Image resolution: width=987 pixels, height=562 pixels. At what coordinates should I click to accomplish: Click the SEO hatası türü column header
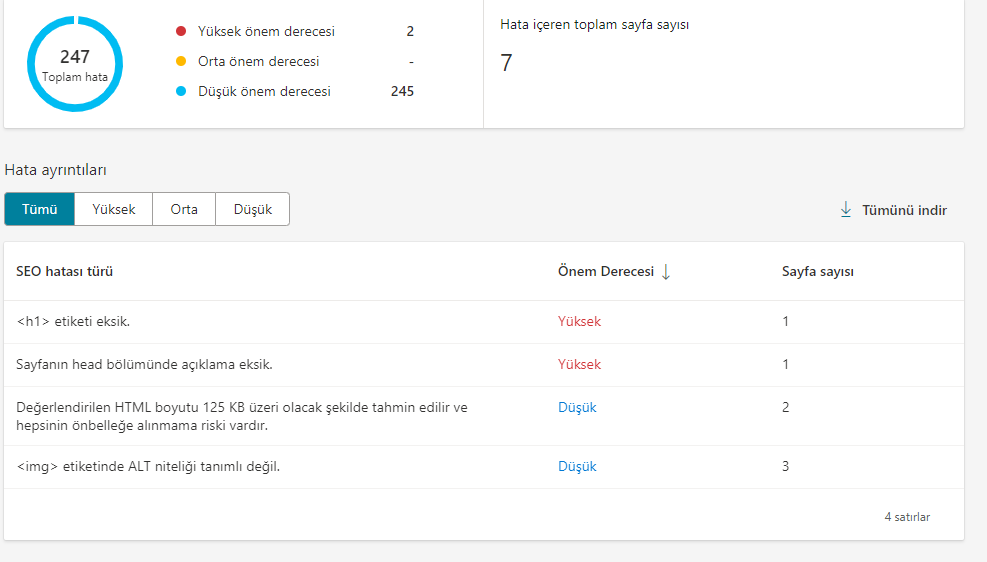point(64,271)
